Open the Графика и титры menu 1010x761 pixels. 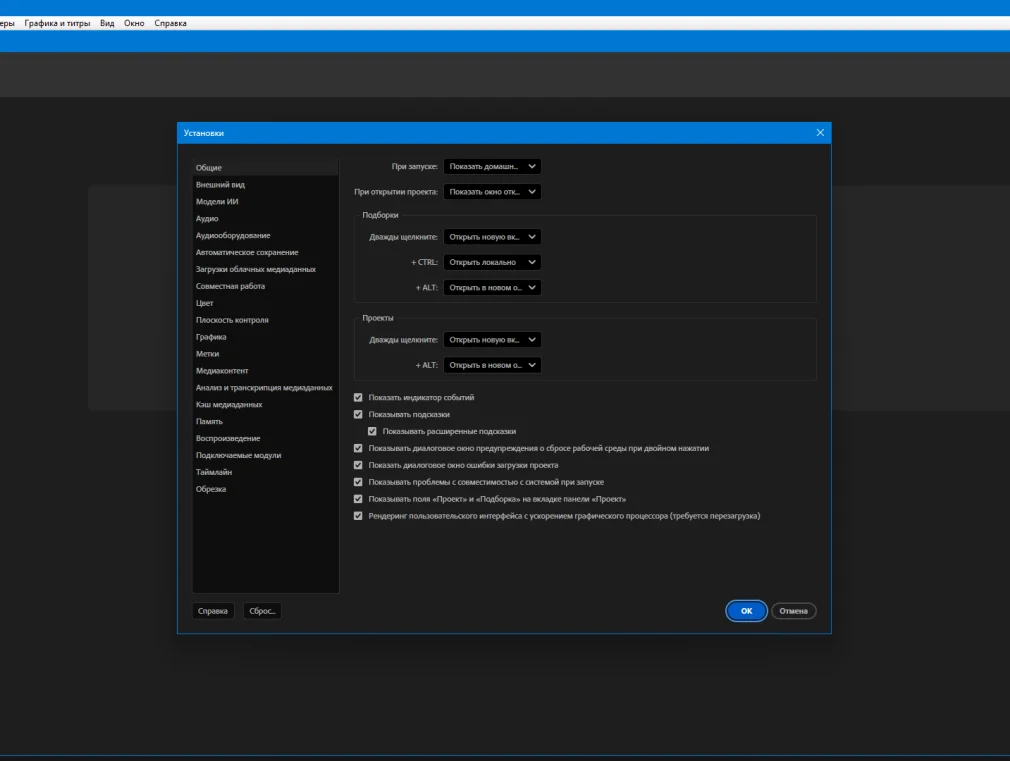57,23
